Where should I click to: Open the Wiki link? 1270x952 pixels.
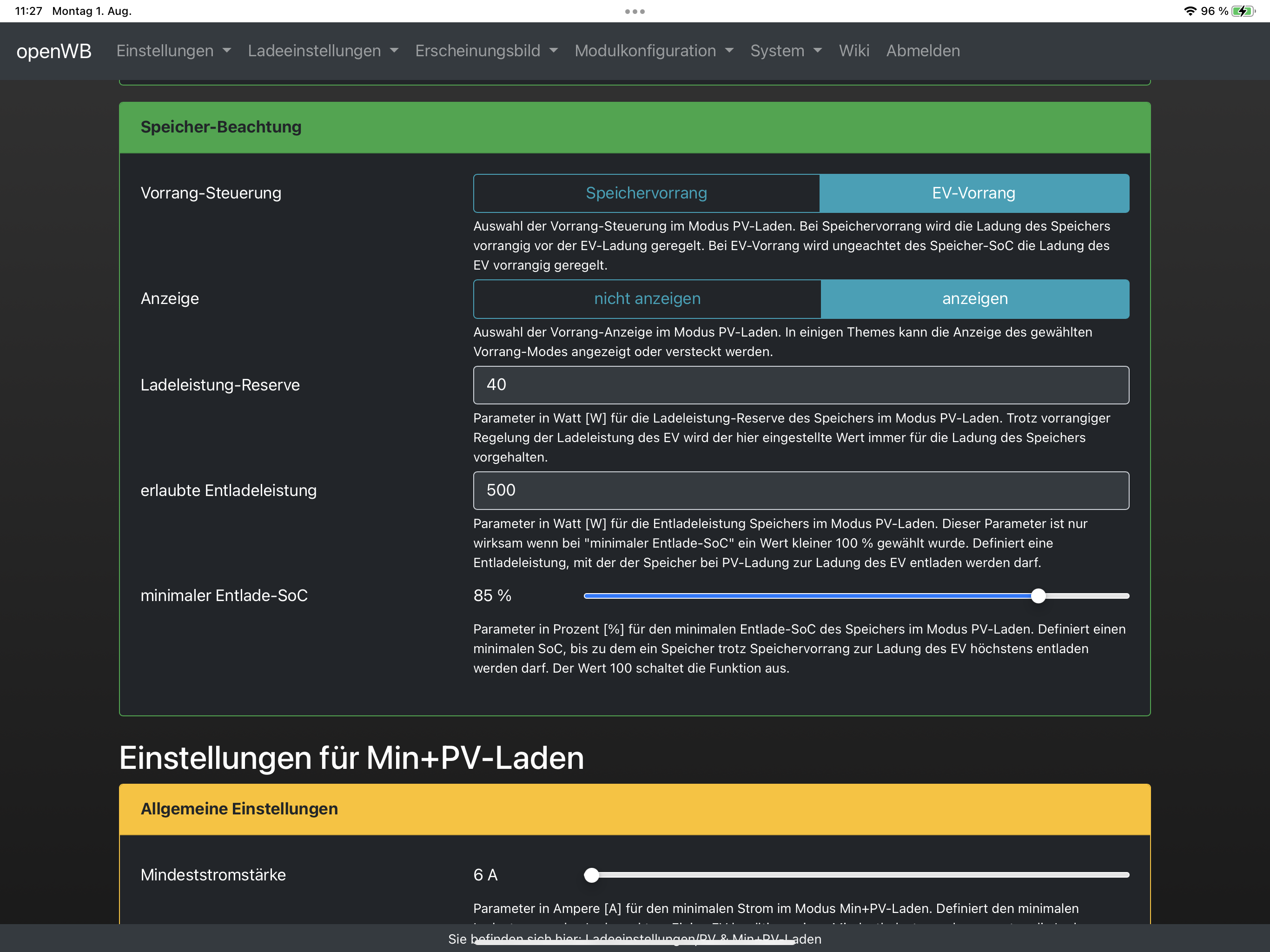(x=854, y=51)
